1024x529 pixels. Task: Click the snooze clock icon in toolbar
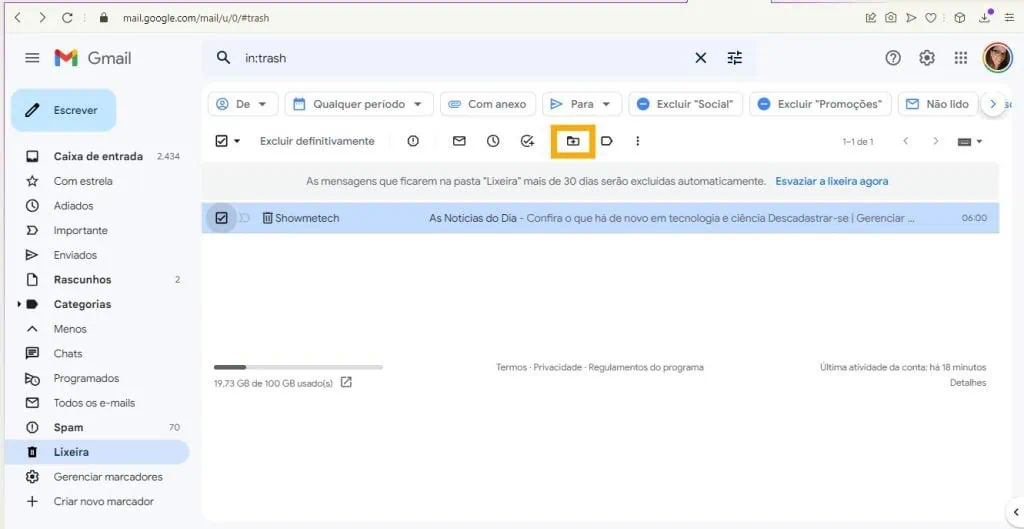tap(493, 141)
